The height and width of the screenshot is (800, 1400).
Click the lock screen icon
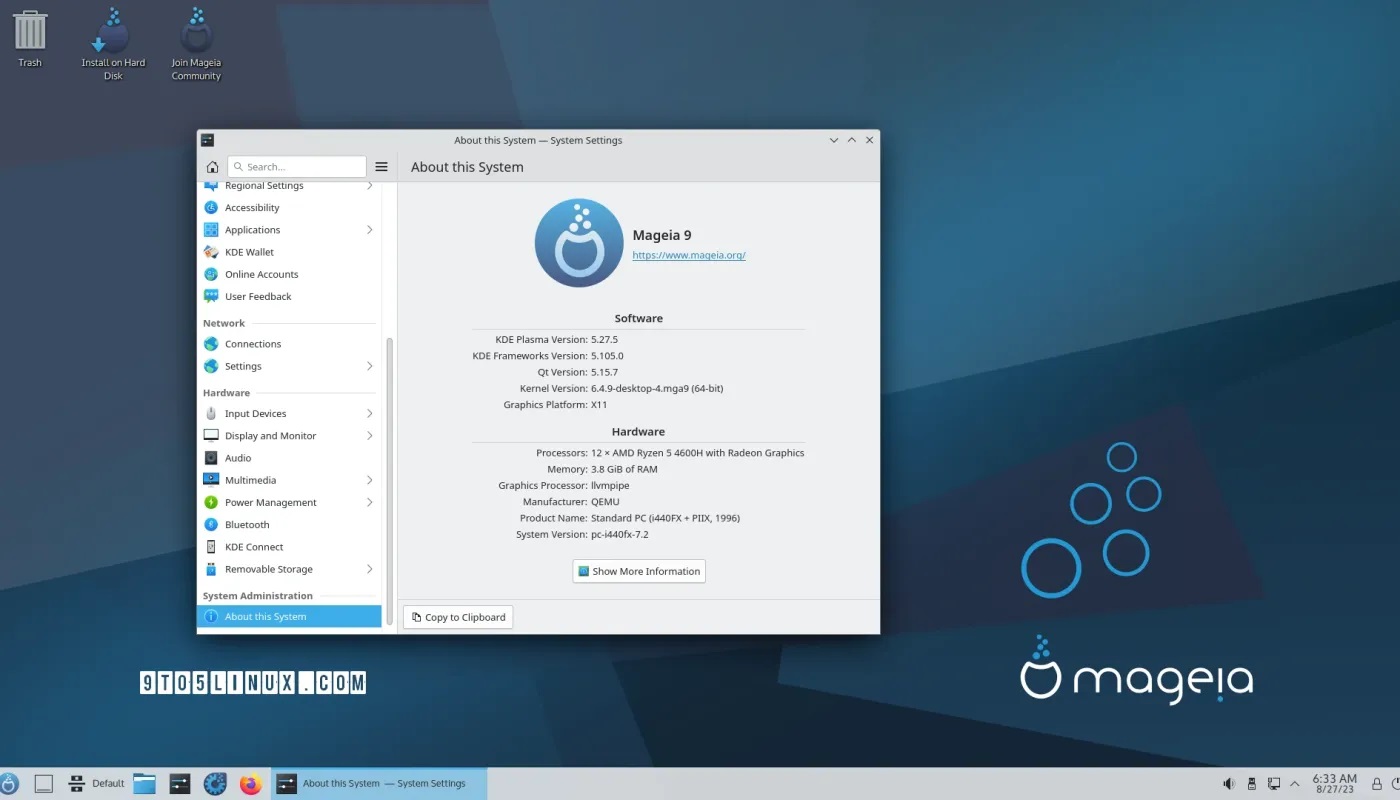1377,784
